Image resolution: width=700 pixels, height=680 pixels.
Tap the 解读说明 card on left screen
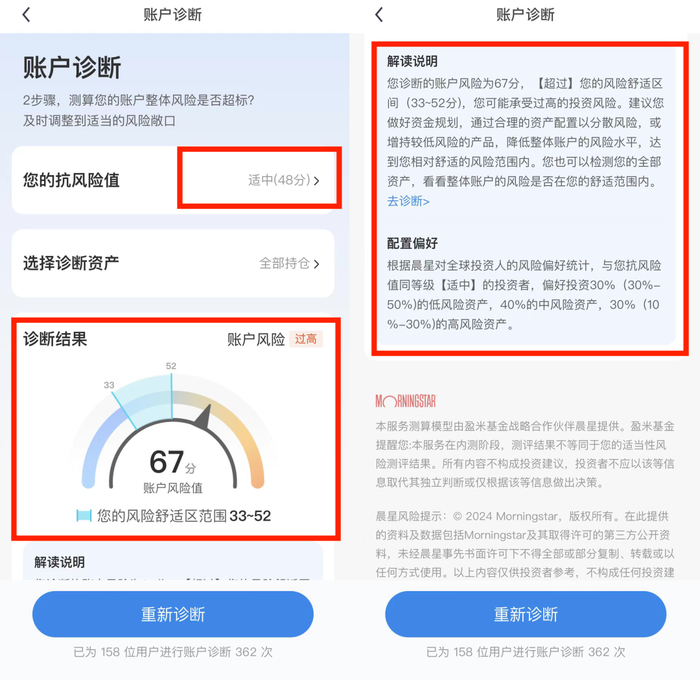(173, 561)
